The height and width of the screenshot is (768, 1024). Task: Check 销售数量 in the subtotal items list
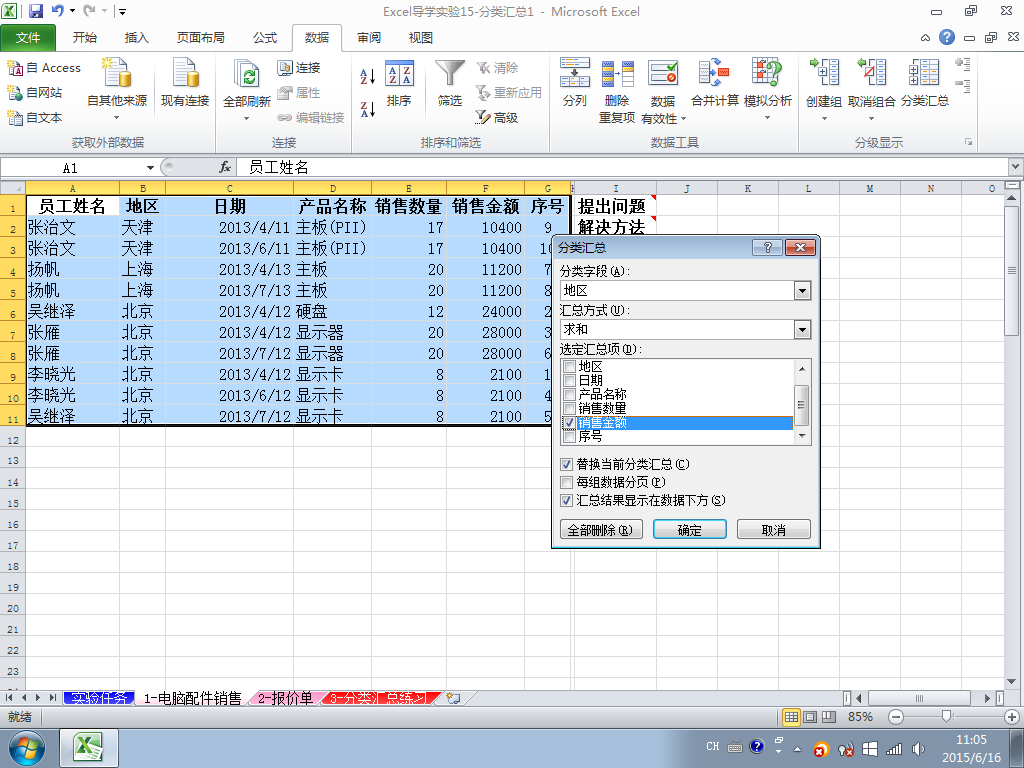(569, 409)
